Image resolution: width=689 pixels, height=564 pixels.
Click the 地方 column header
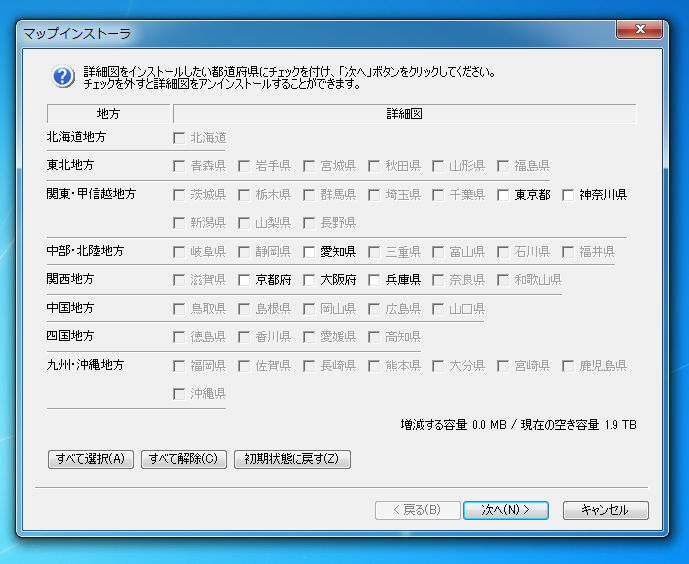[x=108, y=114]
